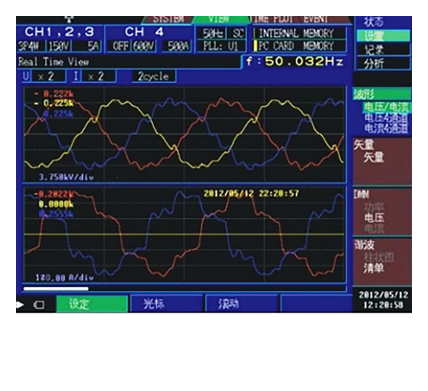The height and width of the screenshot is (391, 428).
Task: Open the 矢量 vector view
Action: [x=374, y=157]
